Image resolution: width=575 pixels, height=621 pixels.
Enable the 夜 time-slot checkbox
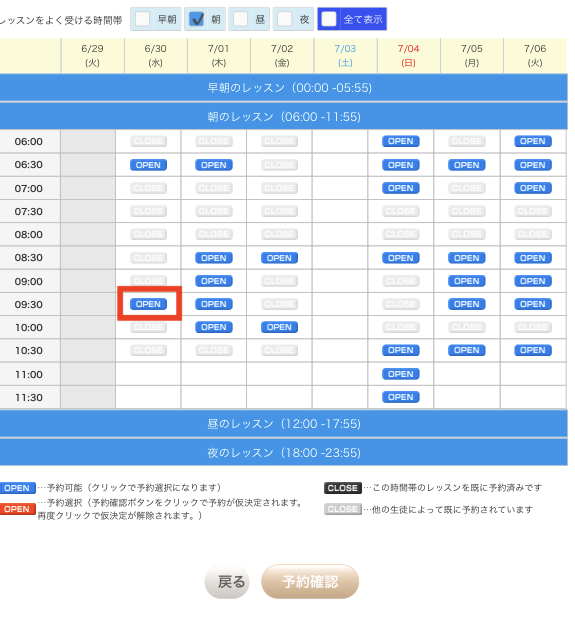coord(285,19)
